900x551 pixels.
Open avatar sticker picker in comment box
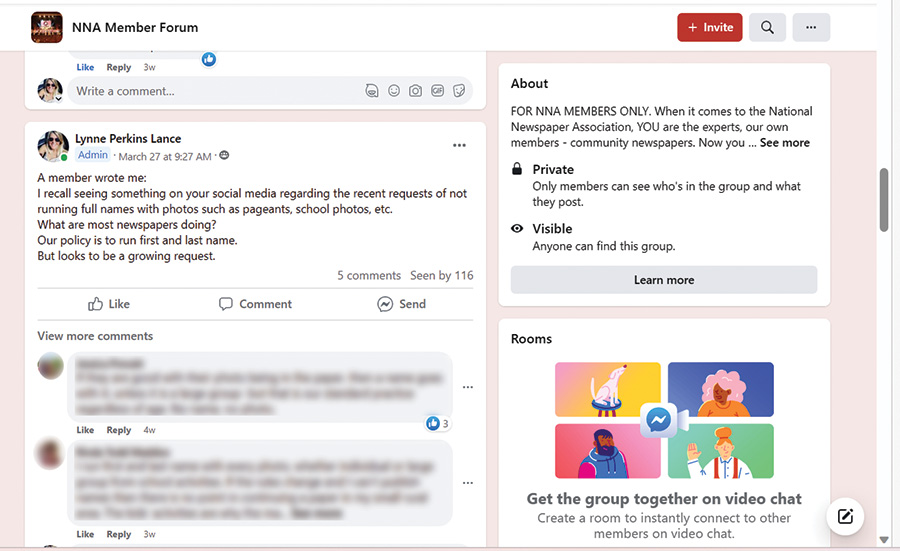[372, 91]
